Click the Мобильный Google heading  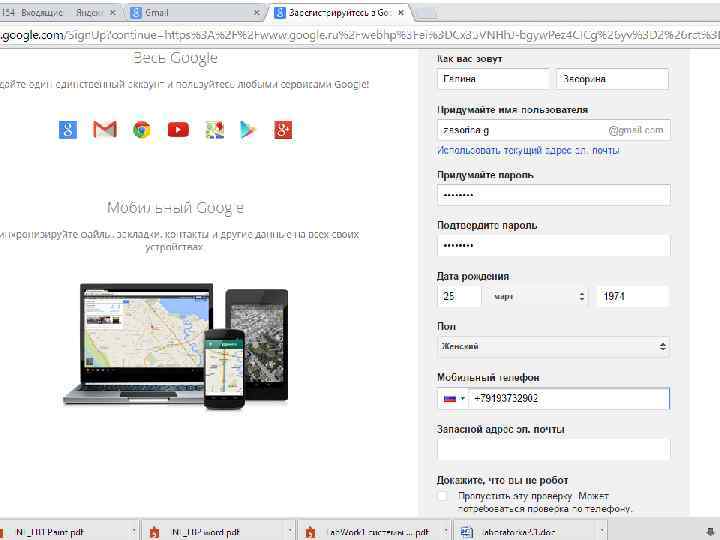175,208
